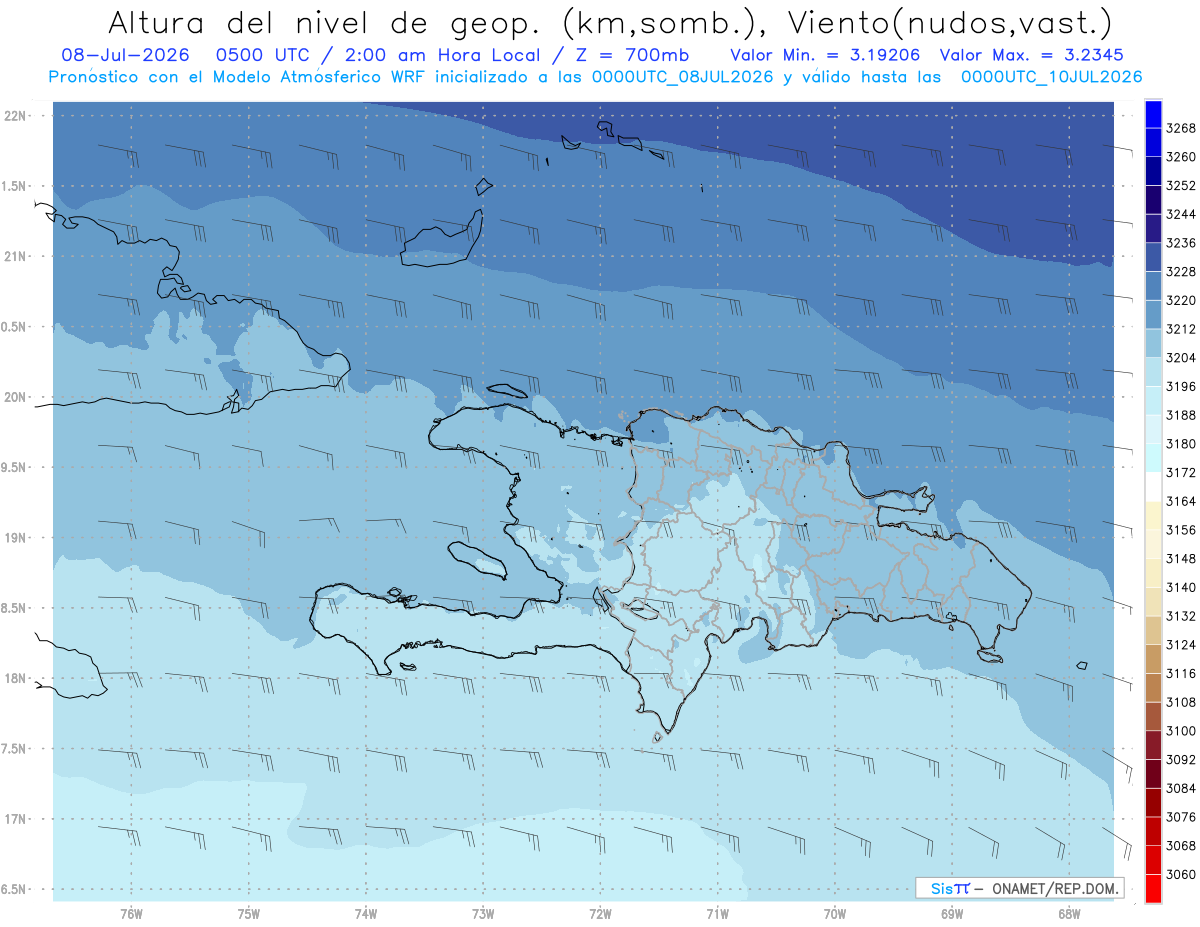Image resolution: width=1200 pixels, height=927 pixels.
Task: Click the '22N' latitude label
Action: coord(14,116)
